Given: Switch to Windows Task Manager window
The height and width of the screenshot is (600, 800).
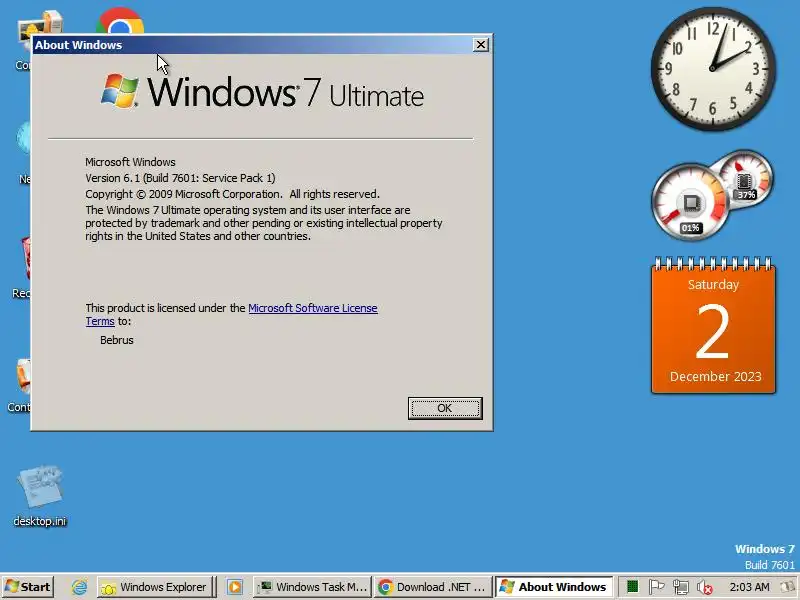Looking at the screenshot, I should tap(312, 587).
